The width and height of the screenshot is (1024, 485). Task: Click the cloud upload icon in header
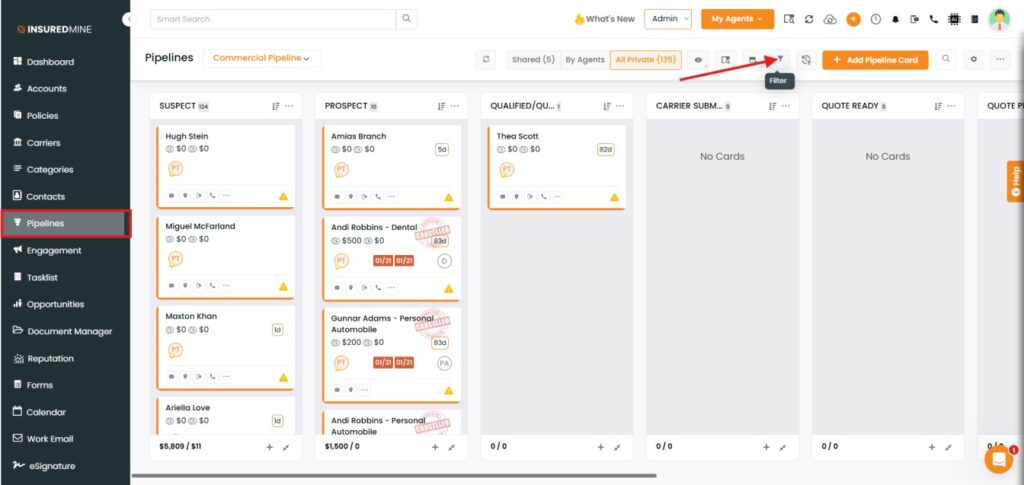tap(828, 19)
